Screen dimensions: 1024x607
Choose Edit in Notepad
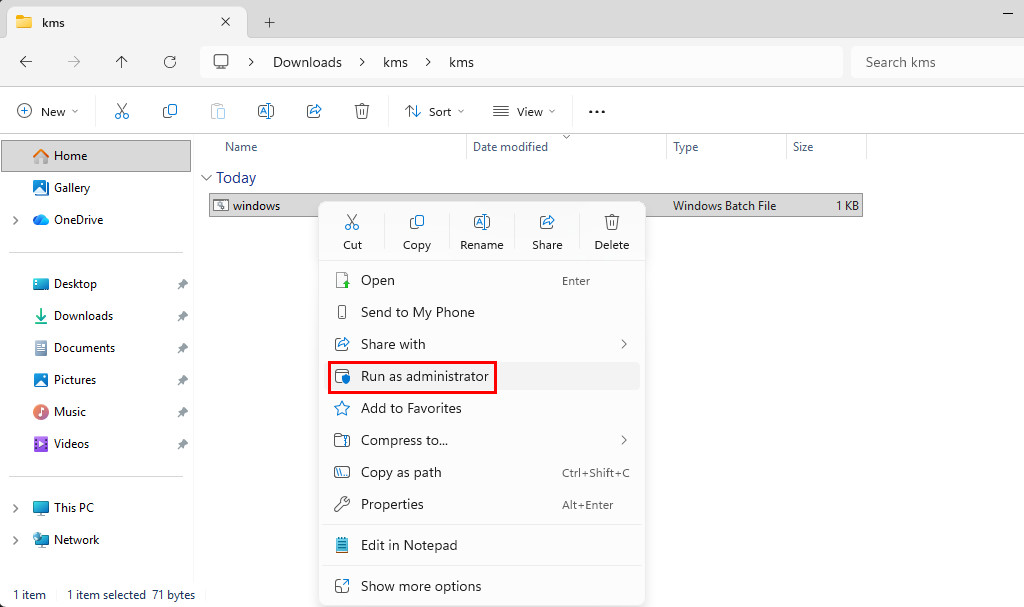pyautogui.click(x=408, y=545)
